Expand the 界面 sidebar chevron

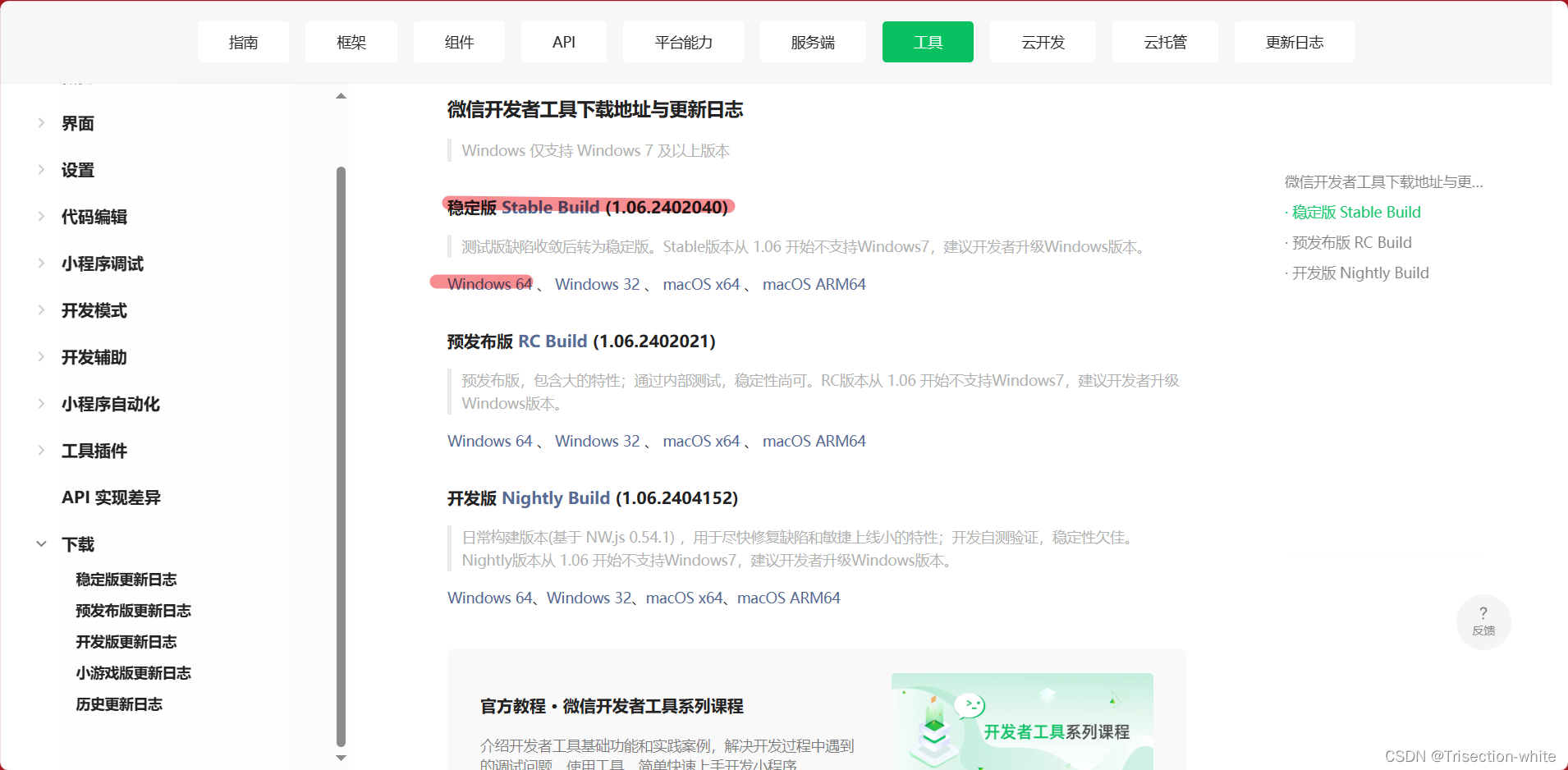click(41, 122)
